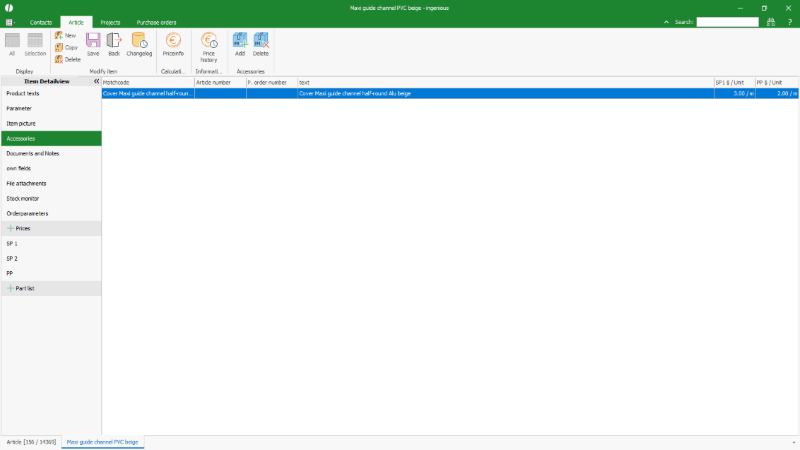Image resolution: width=800 pixels, height=450 pixels.
Task: Delete the selected accessory
Action: pos(261,44)
